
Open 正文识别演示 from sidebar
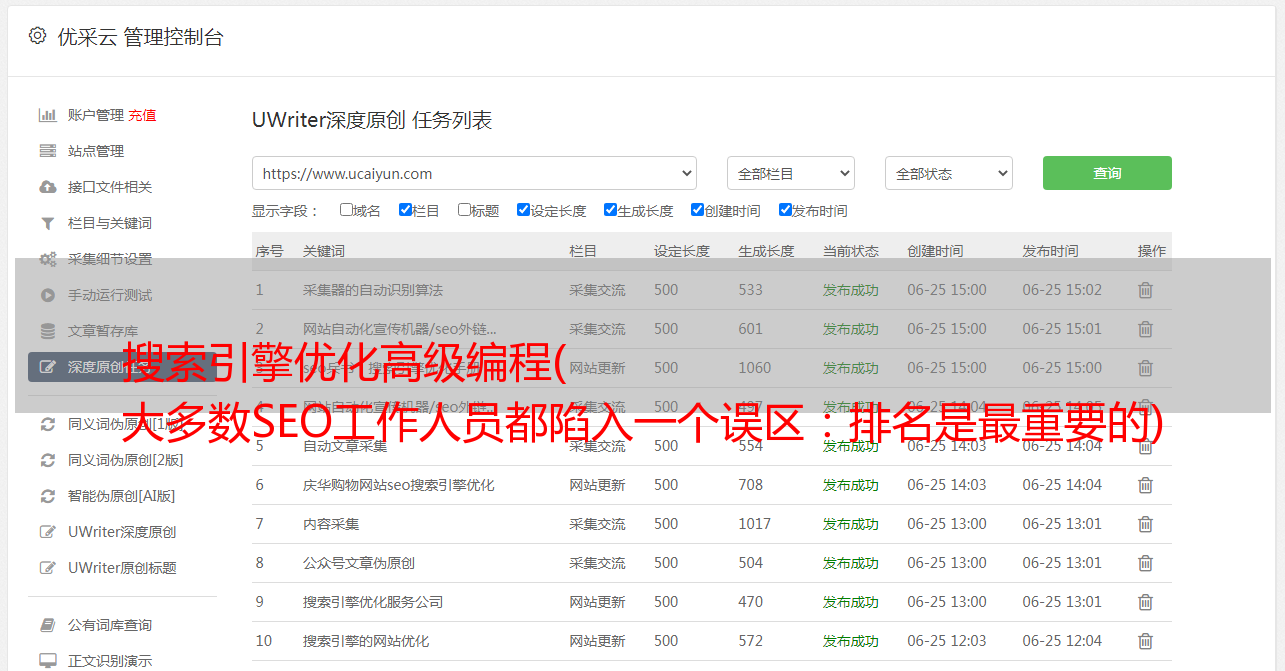tap(110, 661)
